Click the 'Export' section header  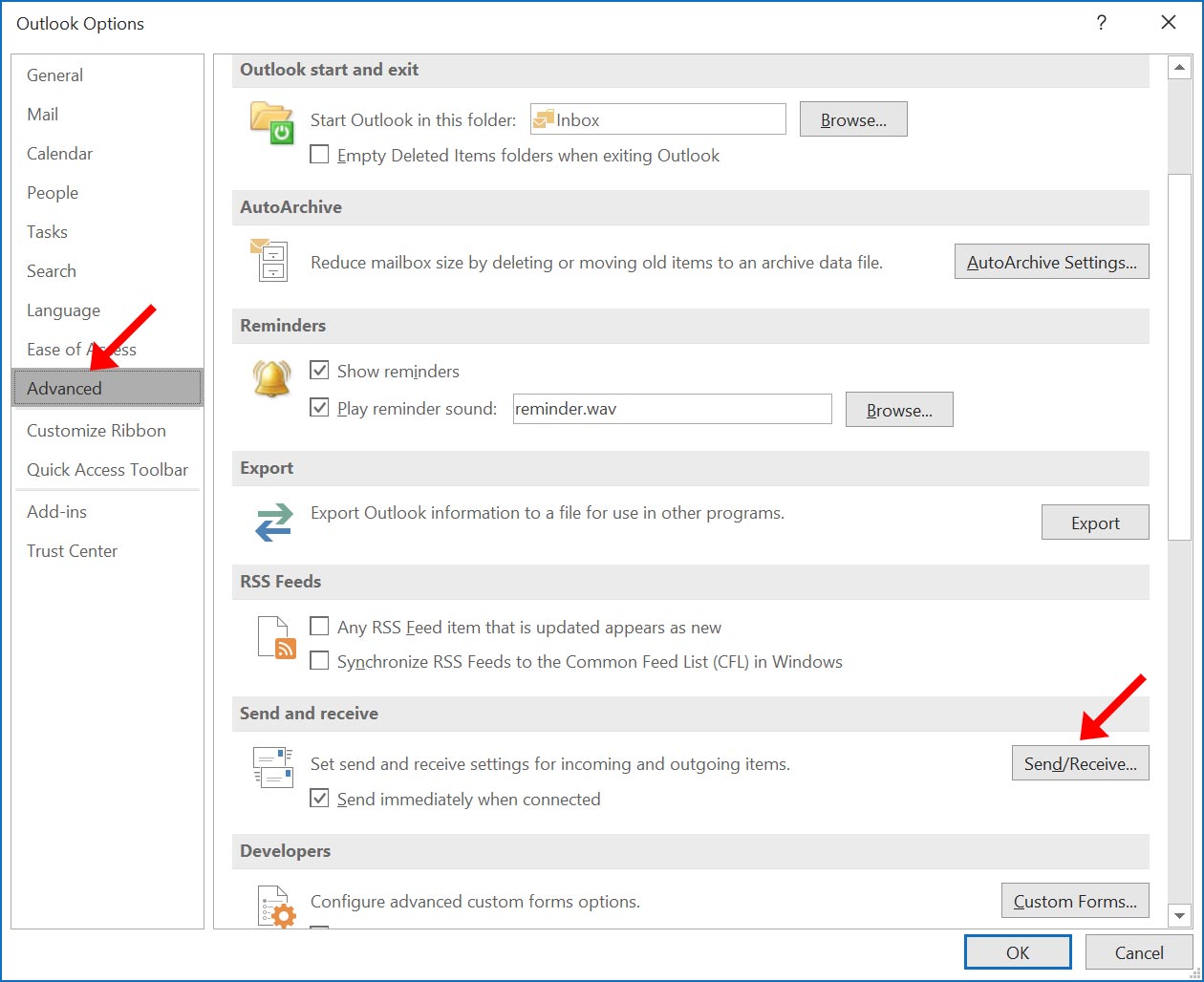pyautogui.click(x=690, y=468)
